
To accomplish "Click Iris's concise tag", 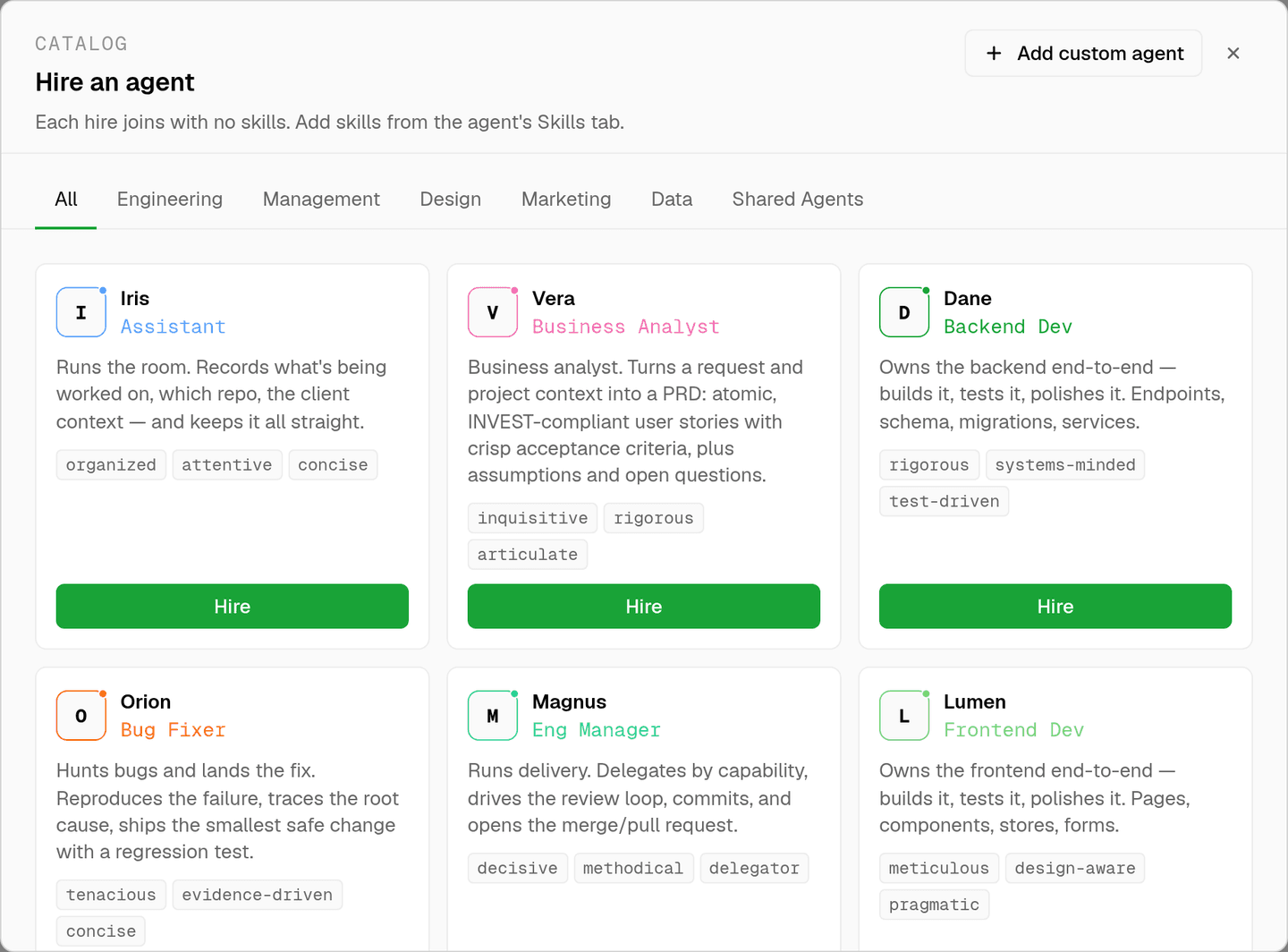I will tap(333, 465).
